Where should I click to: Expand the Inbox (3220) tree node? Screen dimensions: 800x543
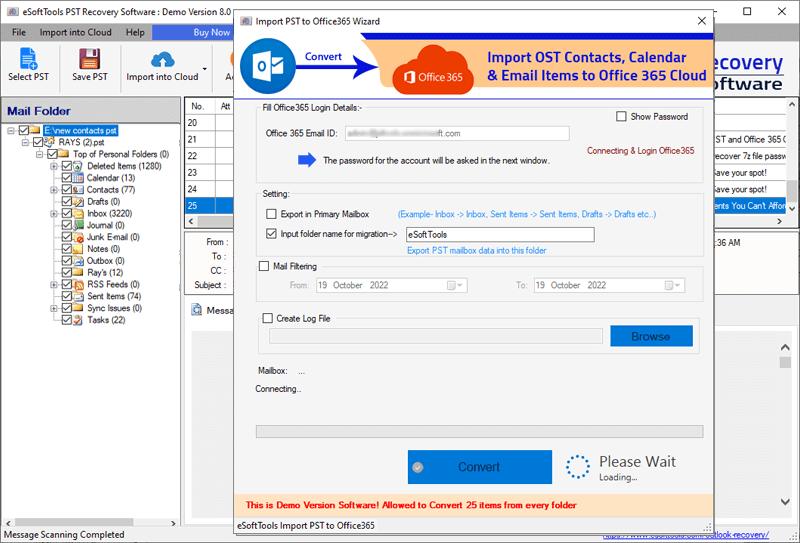pos(54,213)
